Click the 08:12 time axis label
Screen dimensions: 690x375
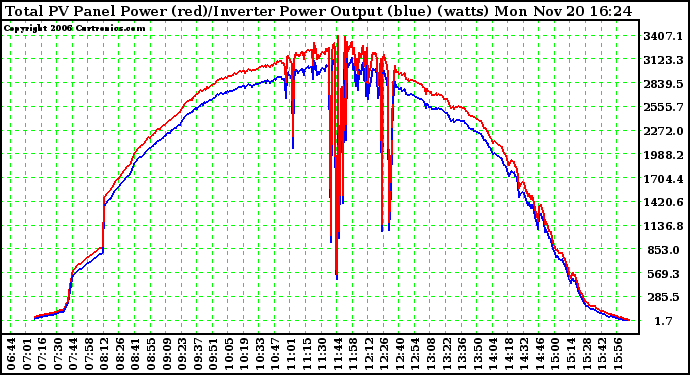tap(104, 354)
